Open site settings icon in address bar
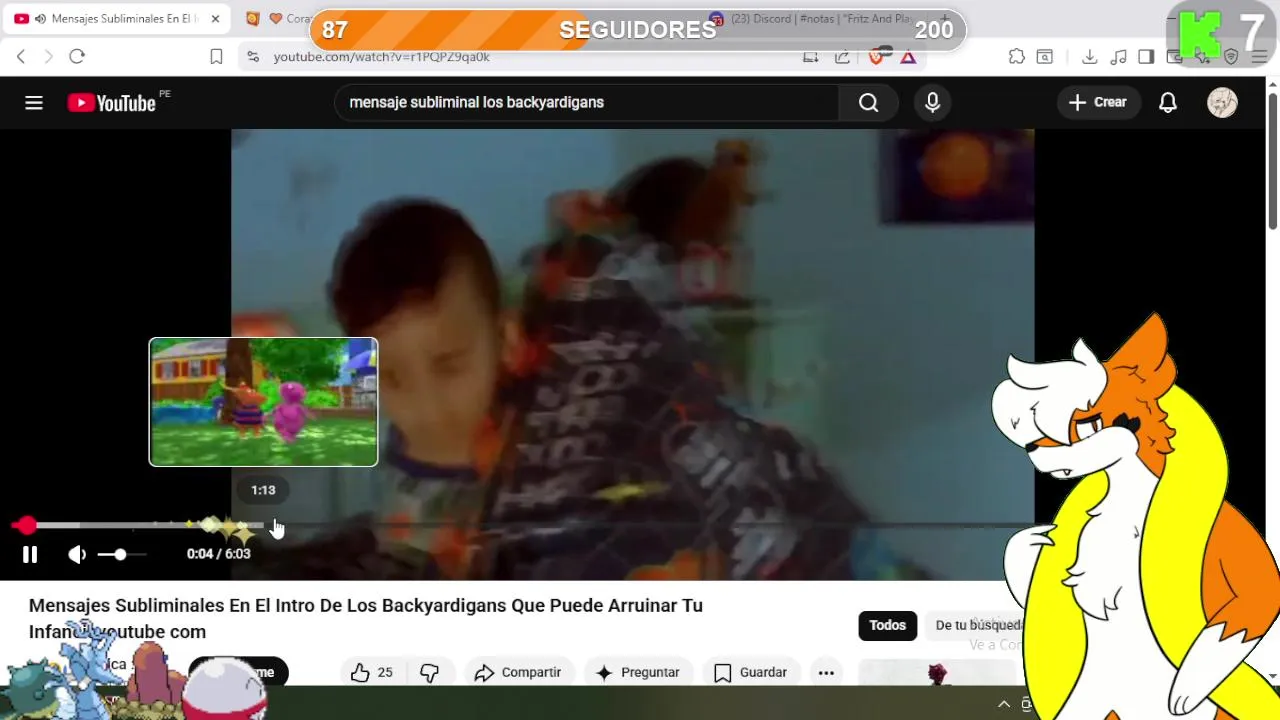1280x720 pixels. [253, 57]
